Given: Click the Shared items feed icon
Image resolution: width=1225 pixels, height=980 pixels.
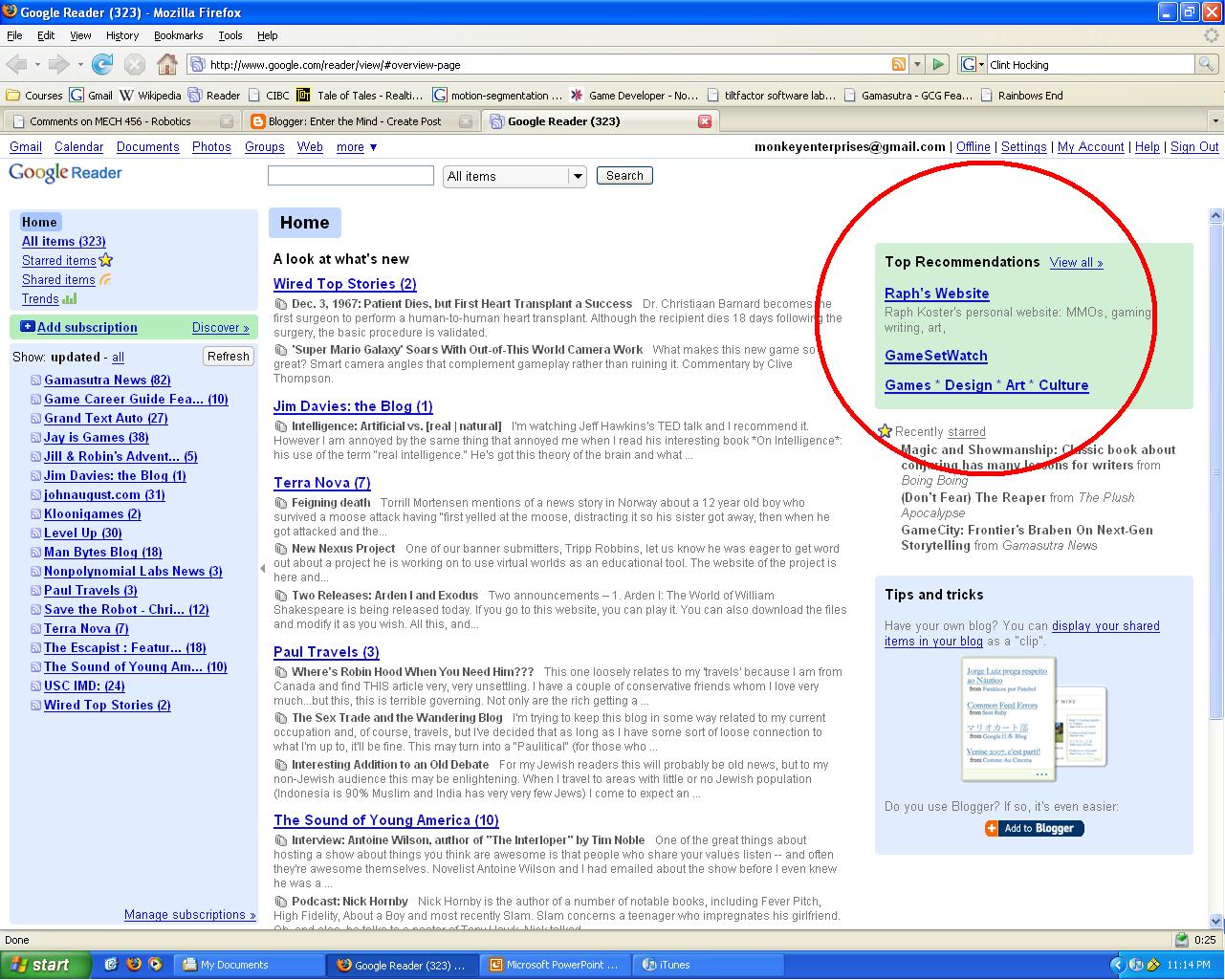Looking at the screenshot, I should tap(105, 279).
